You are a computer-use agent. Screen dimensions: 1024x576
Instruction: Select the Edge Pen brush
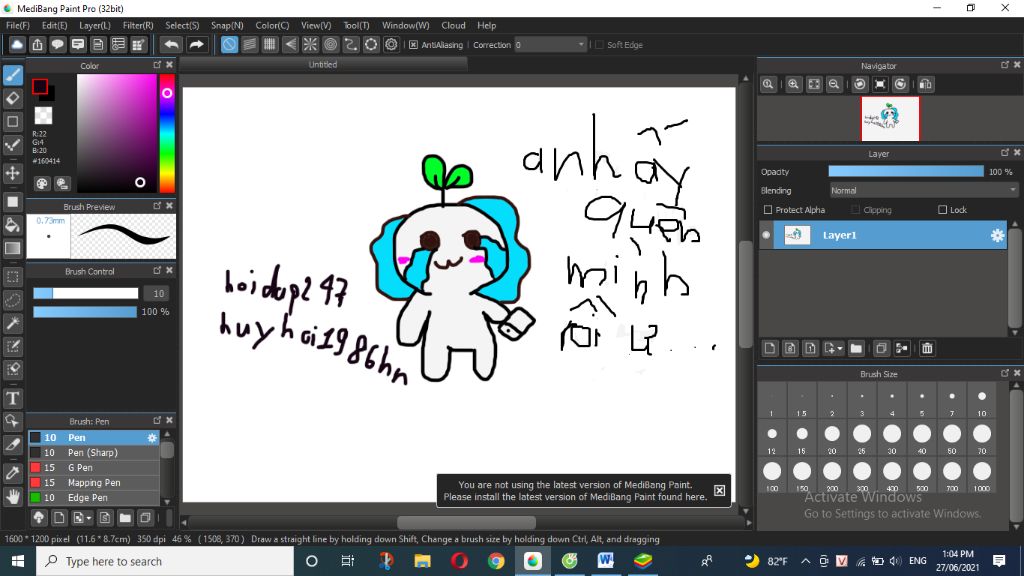coord(93,498)
